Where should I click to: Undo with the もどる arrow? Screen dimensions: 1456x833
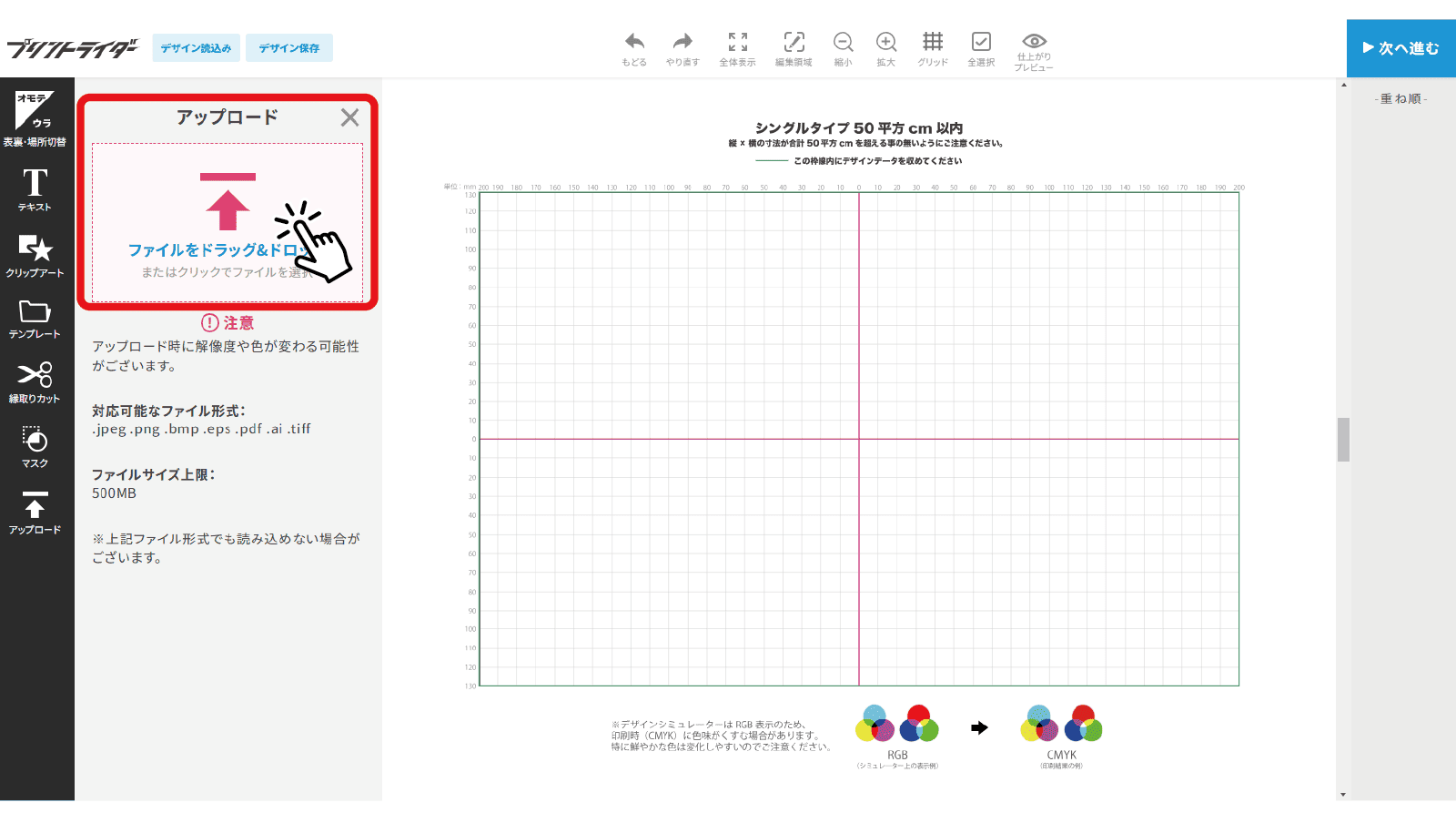pos(634,48)
